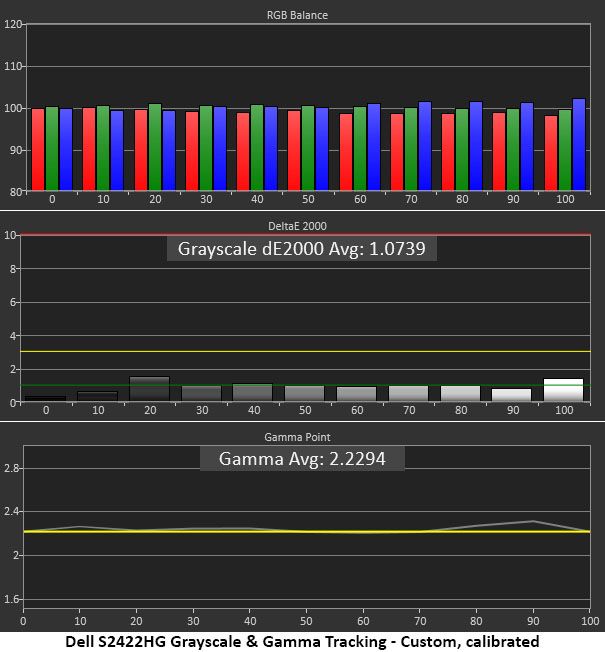Click the "DeltaE 2000" chart title
Image resolution: width=605 pixels, height=652 pixels.
pyautogui.click(x=297, y=226)
